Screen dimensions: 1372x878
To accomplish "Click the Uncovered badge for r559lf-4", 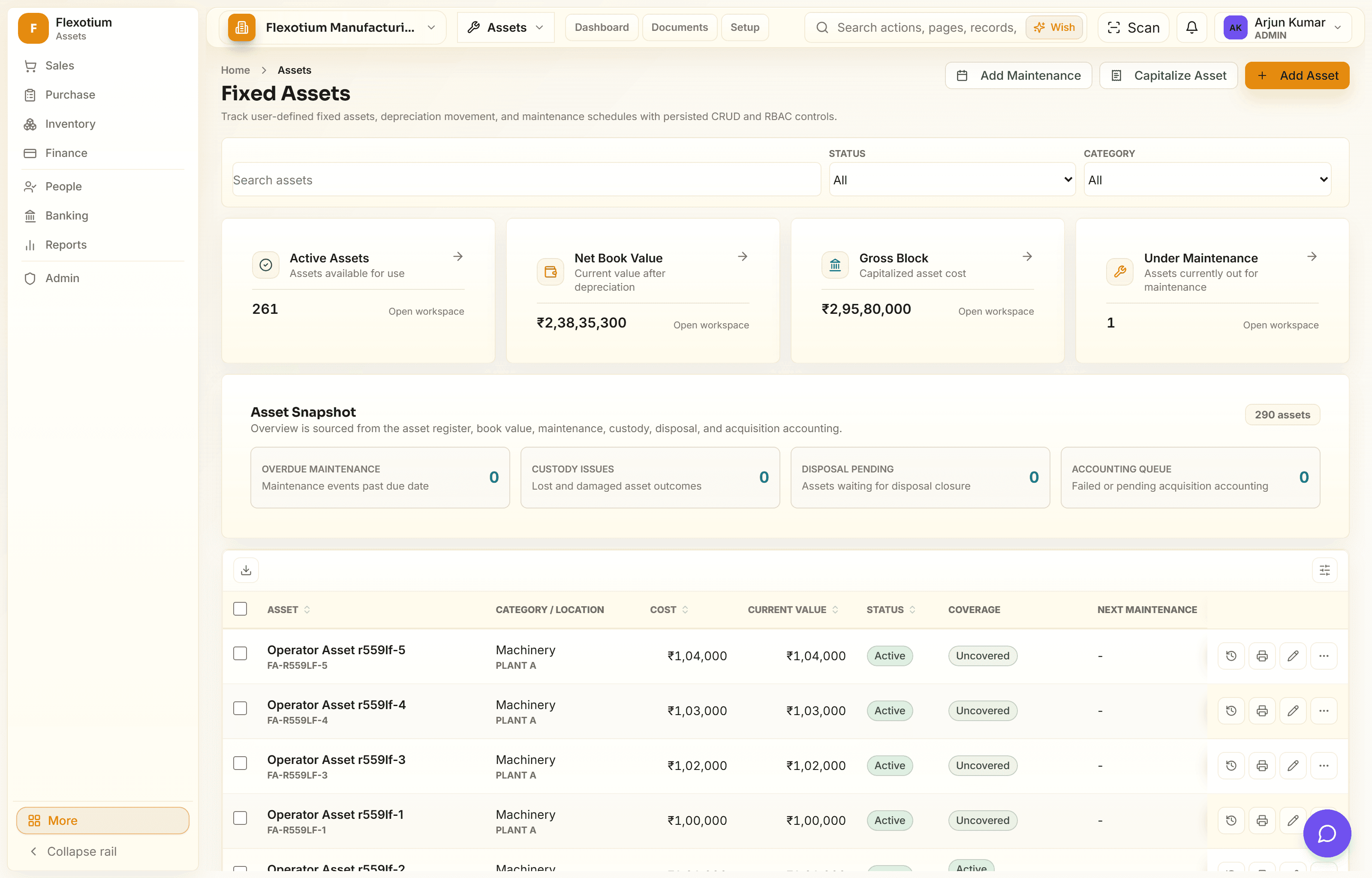I will pyautogui.click(x=983, y=710).
